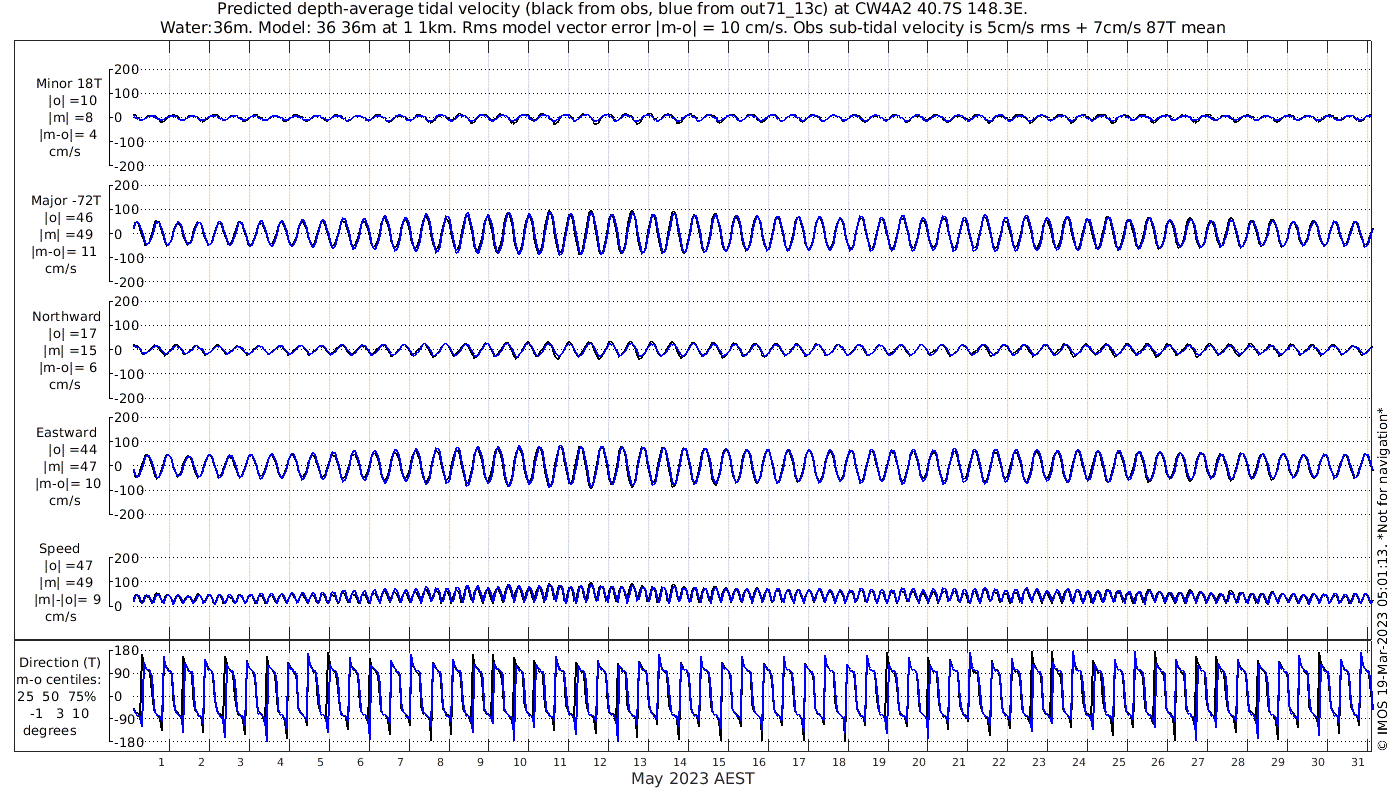Click the '180' tick on Direction axis
1400x800 pixels.
(x=125, y=651)
